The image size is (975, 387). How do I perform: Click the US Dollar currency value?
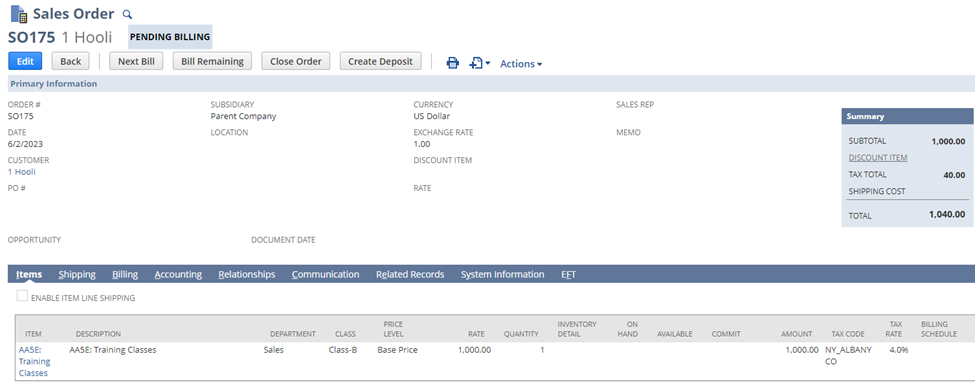coord(432,116)
